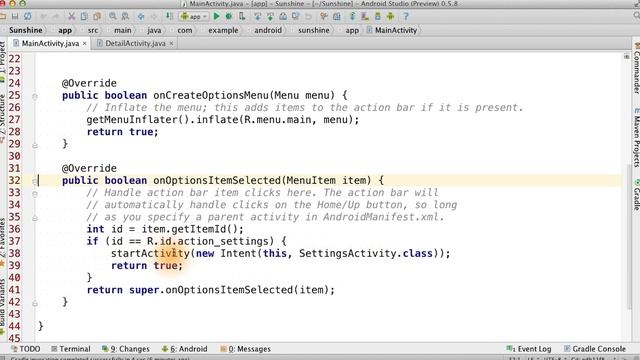This screenshot has width=640, height=360.
Task: Click the Debug bug icon
Action: 229,16
